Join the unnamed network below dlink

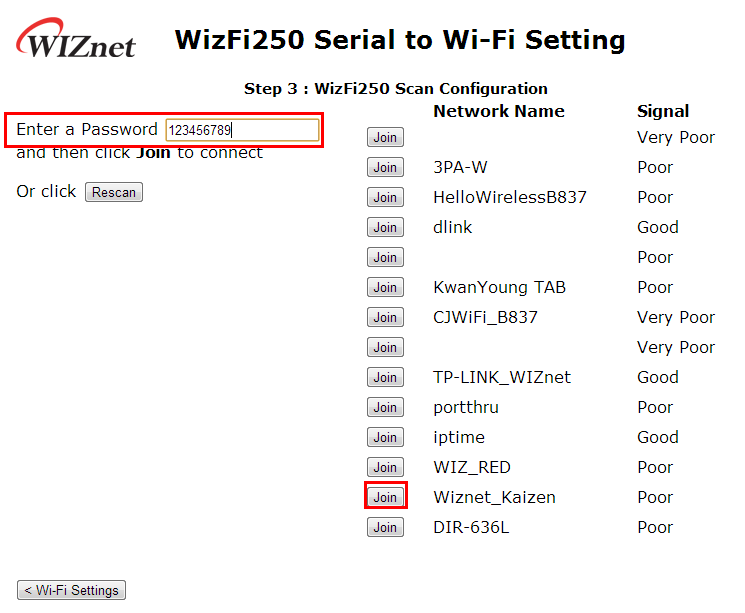(x=385, y=257)
